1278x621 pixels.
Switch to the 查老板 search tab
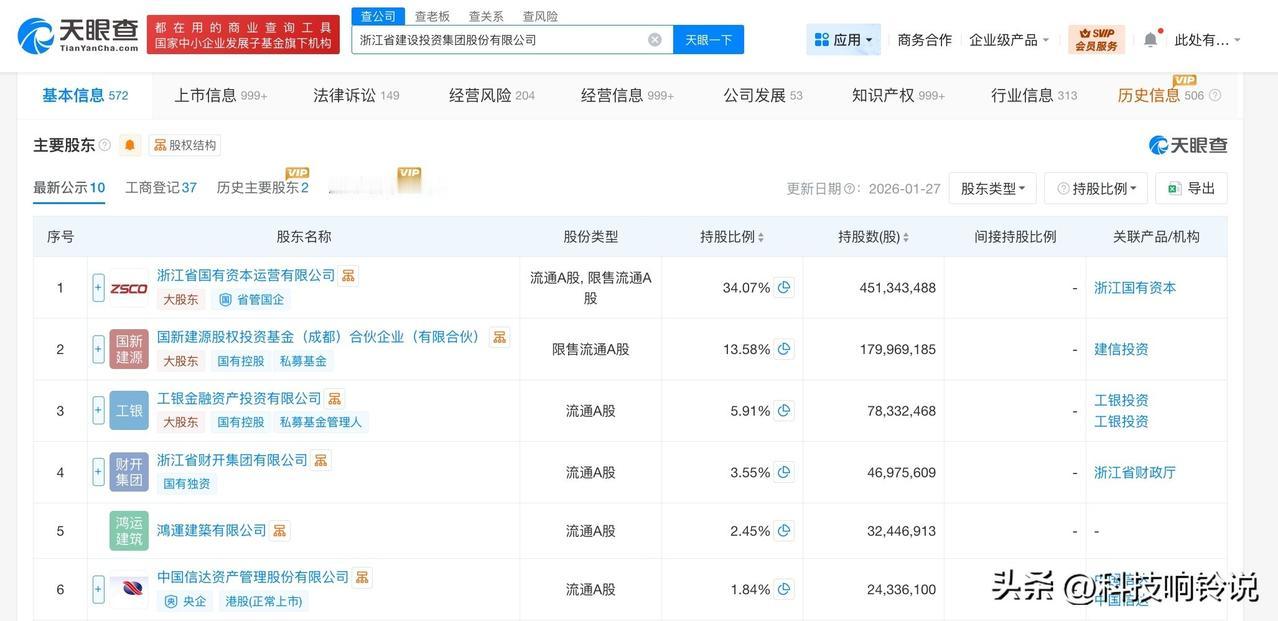point(432,16)
